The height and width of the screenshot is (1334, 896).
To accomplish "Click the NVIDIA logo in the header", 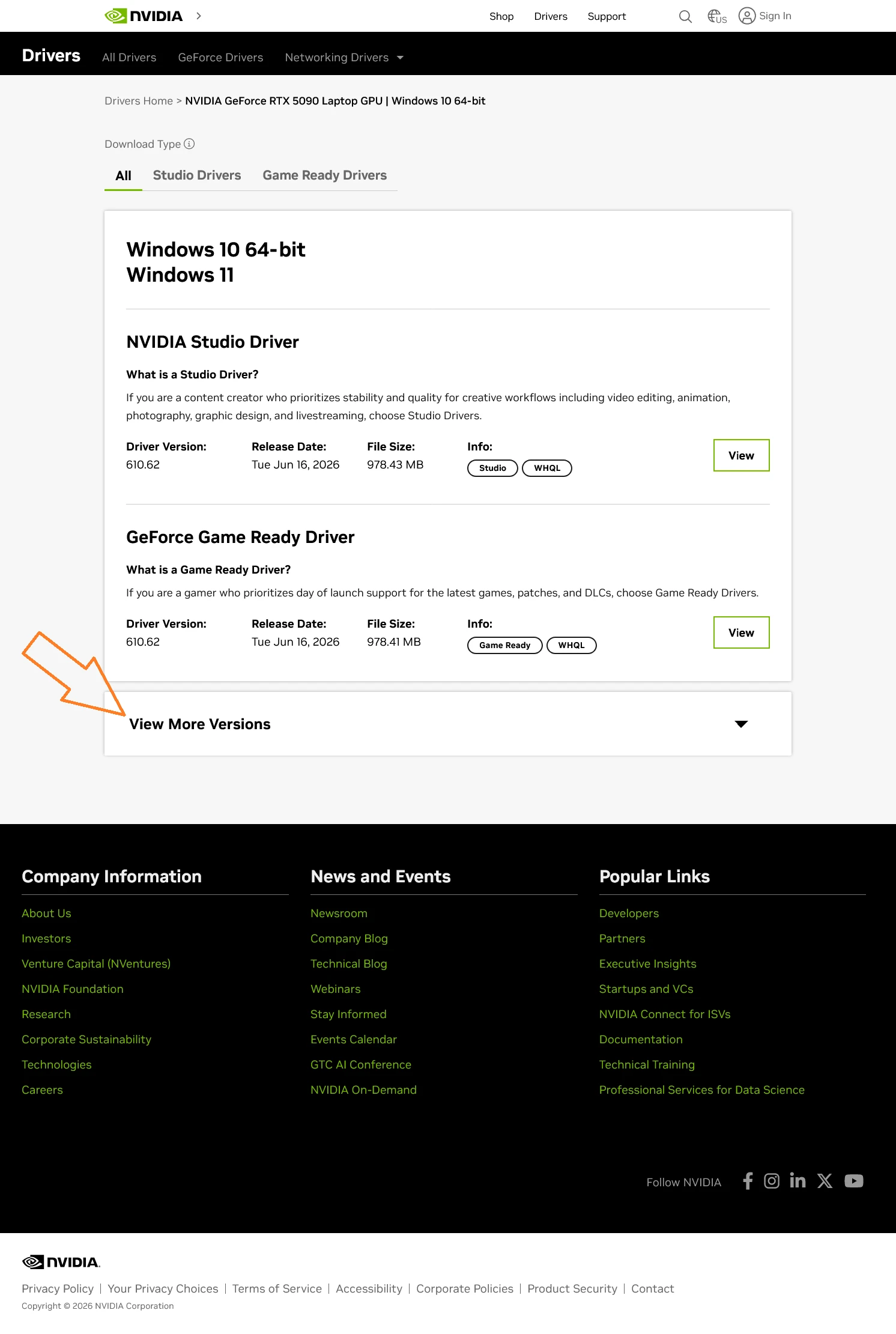I will click(144, 16).
